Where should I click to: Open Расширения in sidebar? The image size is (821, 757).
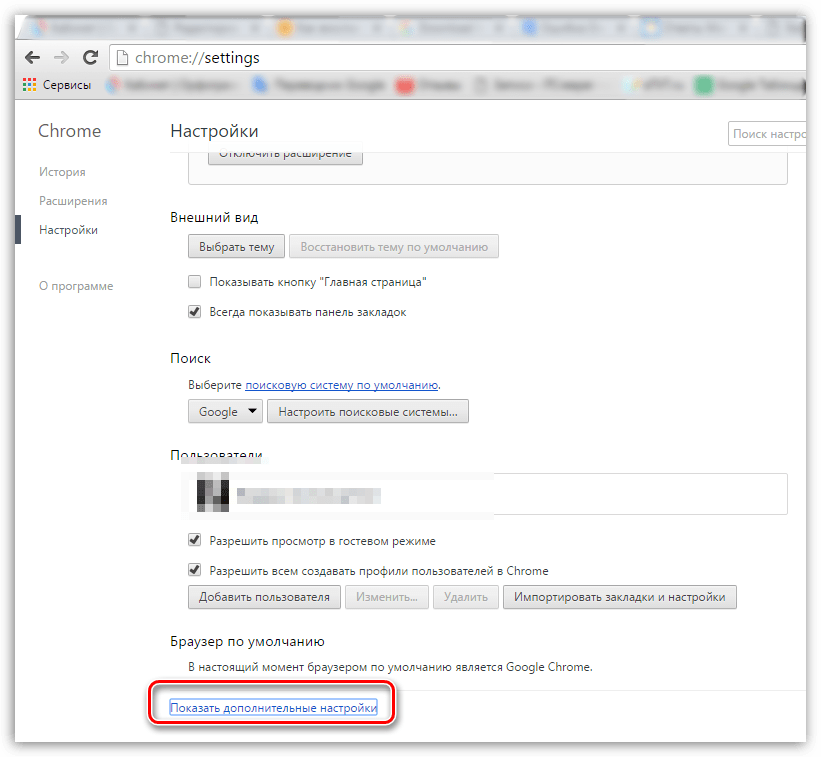click(x=73, y=201)
